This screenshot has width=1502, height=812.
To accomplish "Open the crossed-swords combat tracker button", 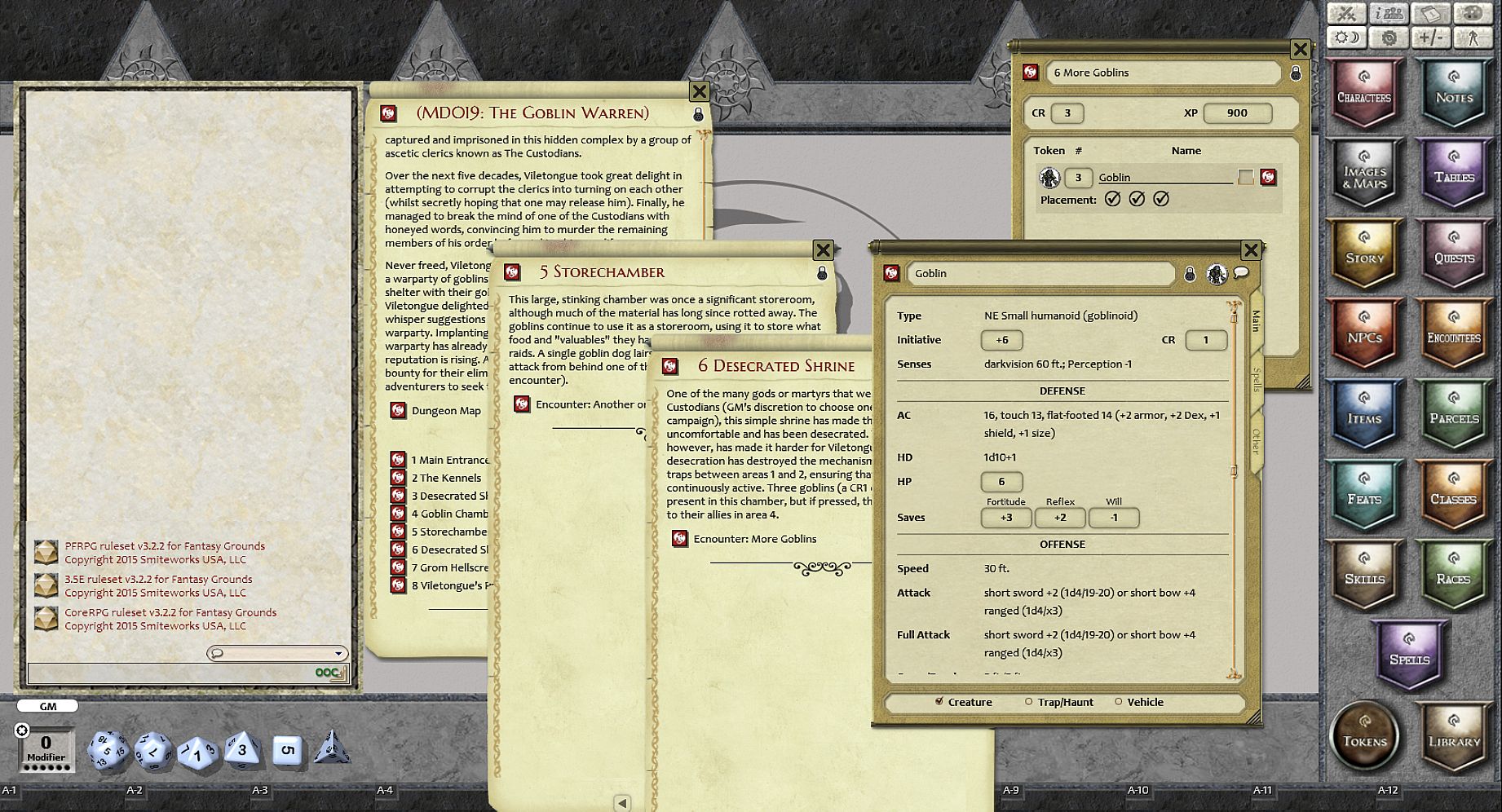I will [1346, 14].
